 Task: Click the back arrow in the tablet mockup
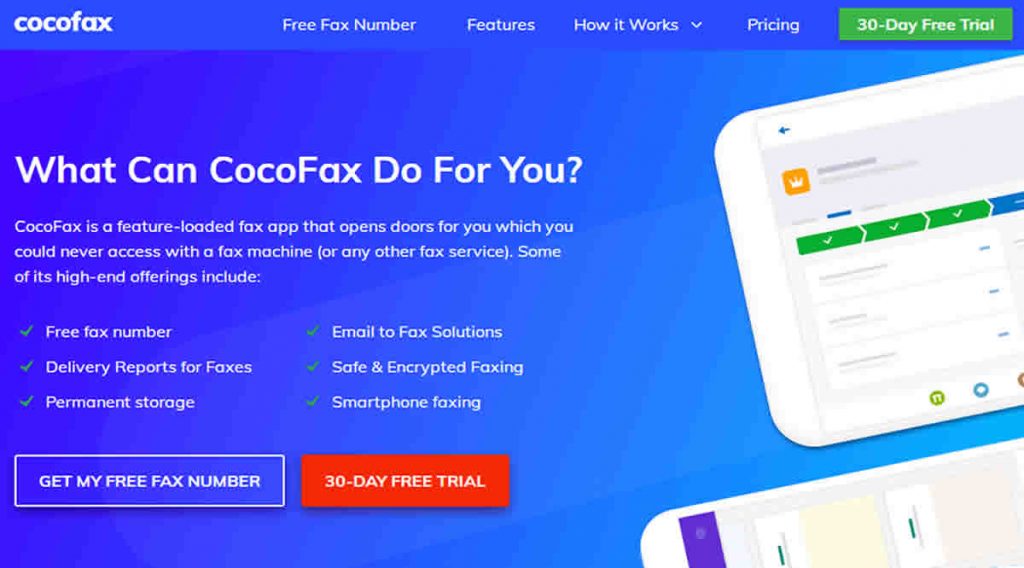[784, 130]
